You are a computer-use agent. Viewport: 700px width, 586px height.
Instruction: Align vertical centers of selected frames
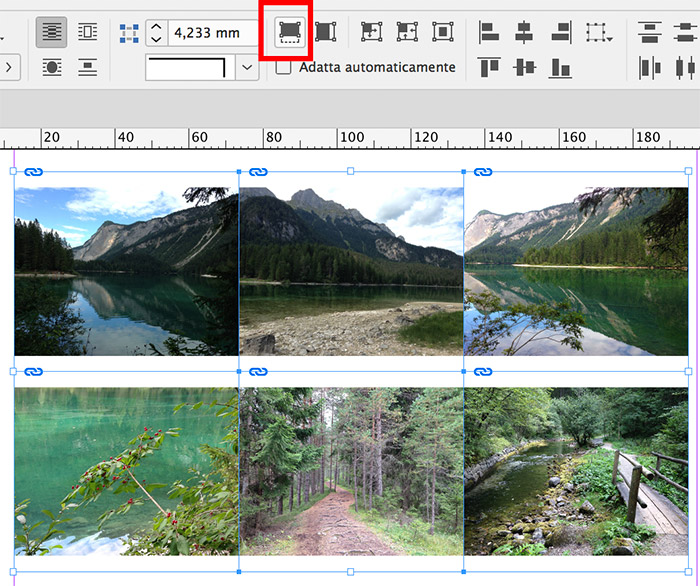coord(524,68)
